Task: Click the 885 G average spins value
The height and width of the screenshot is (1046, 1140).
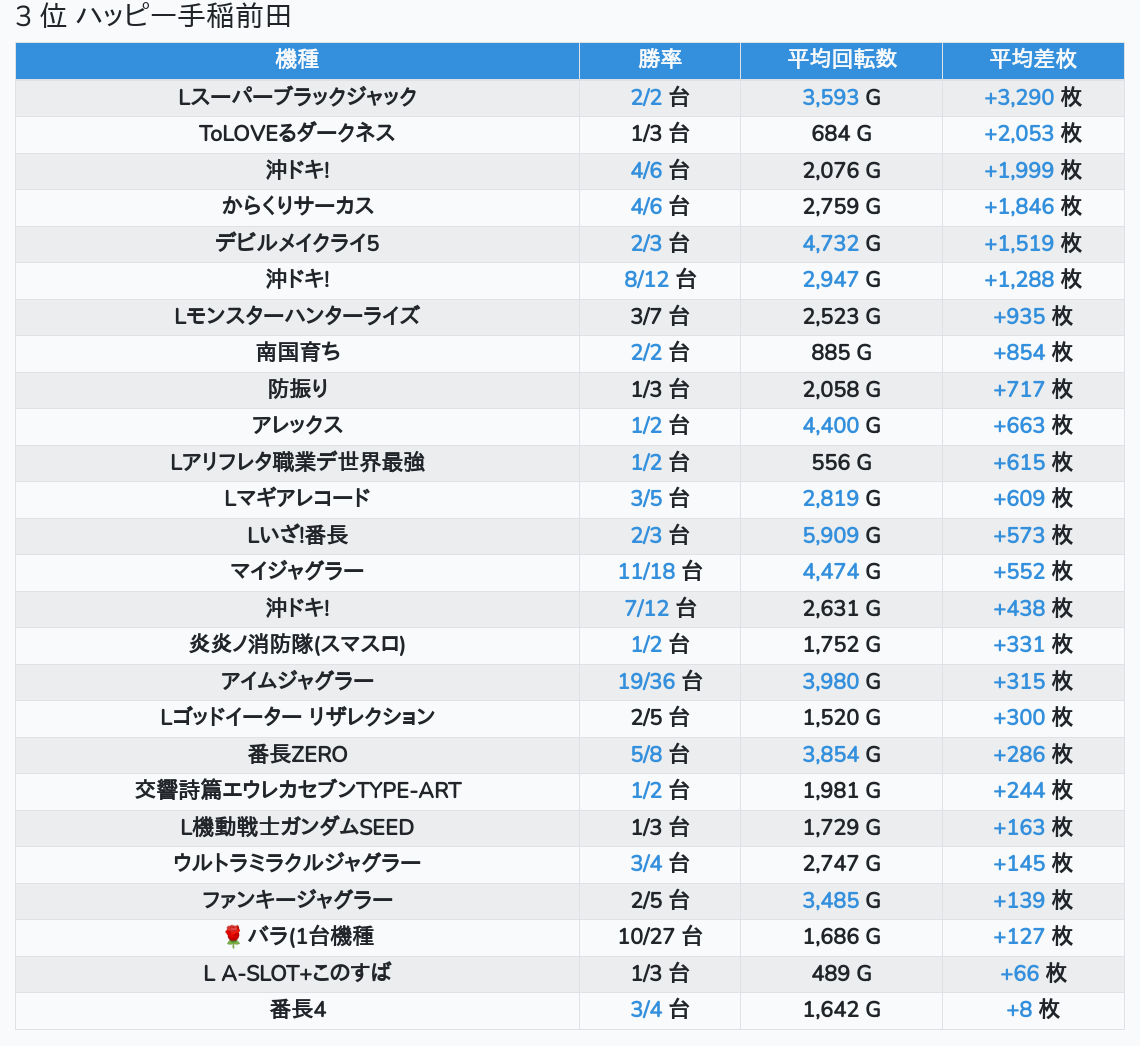Action: (841, 353)
